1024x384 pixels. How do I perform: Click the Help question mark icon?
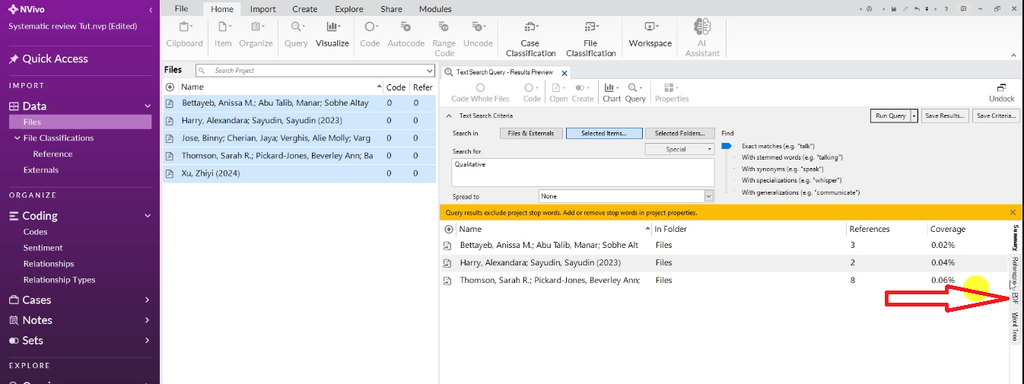click(946, 9)
